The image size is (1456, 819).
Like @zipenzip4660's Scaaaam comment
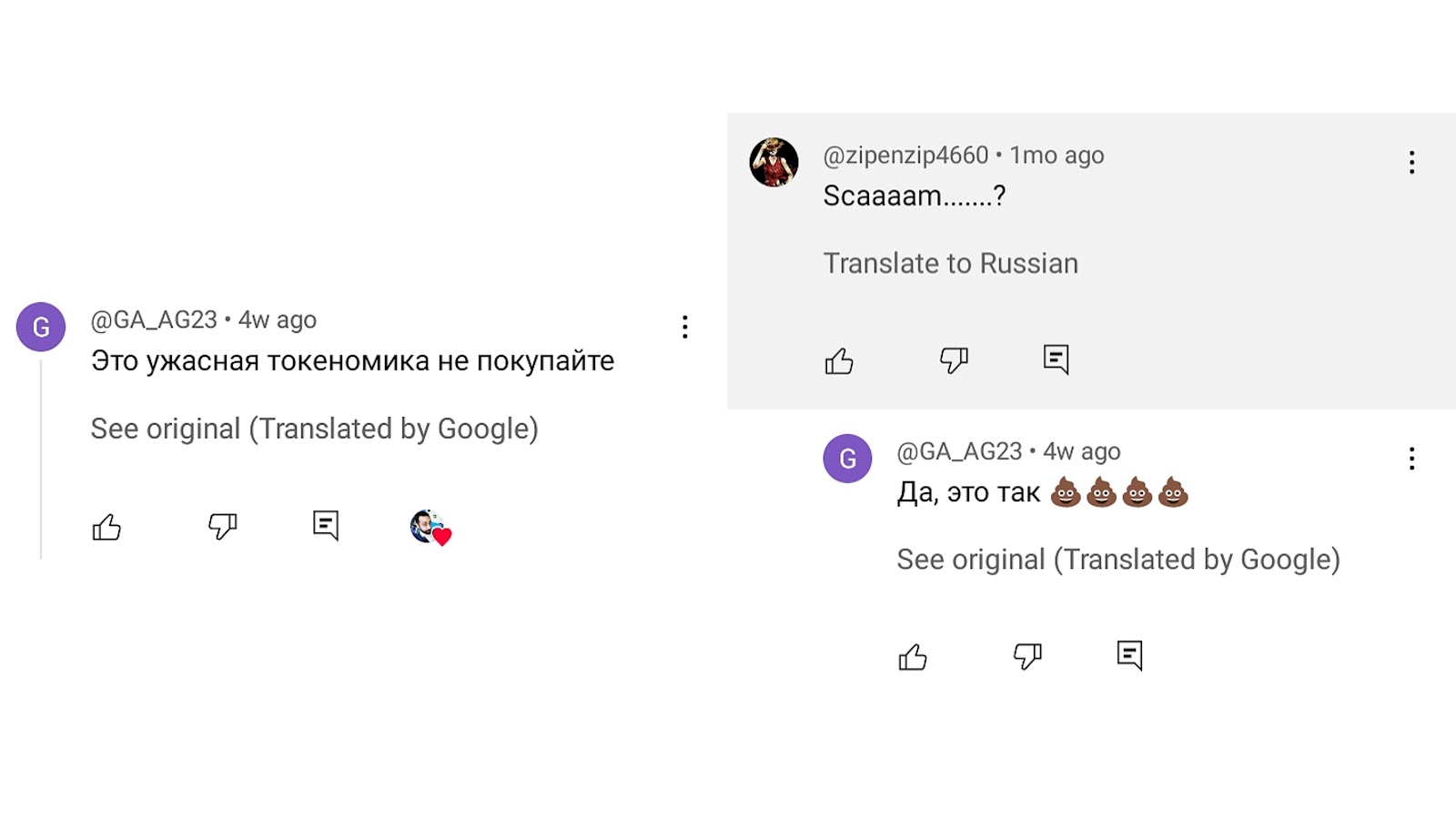point(839,360)
